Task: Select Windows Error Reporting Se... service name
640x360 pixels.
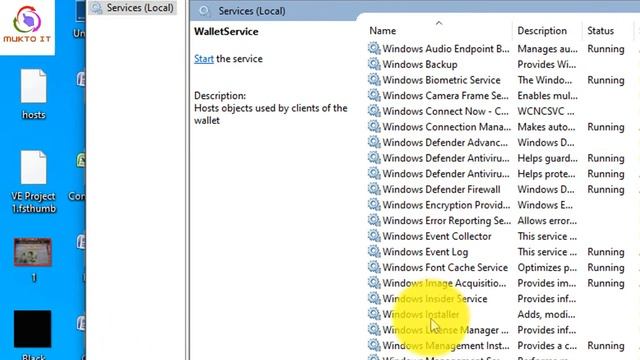Action: (x=447, y=221)
